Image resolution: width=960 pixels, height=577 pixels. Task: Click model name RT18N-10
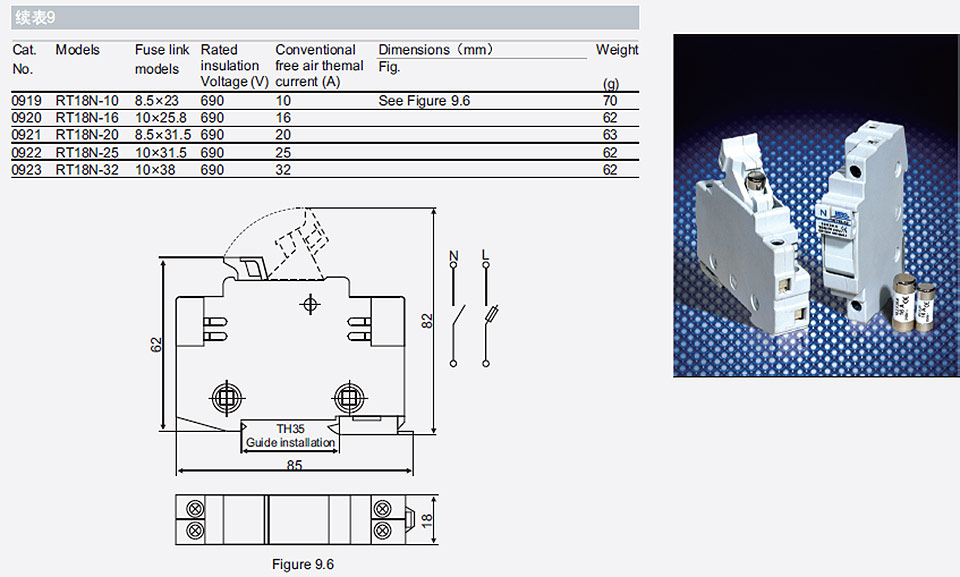click(87, 100)
